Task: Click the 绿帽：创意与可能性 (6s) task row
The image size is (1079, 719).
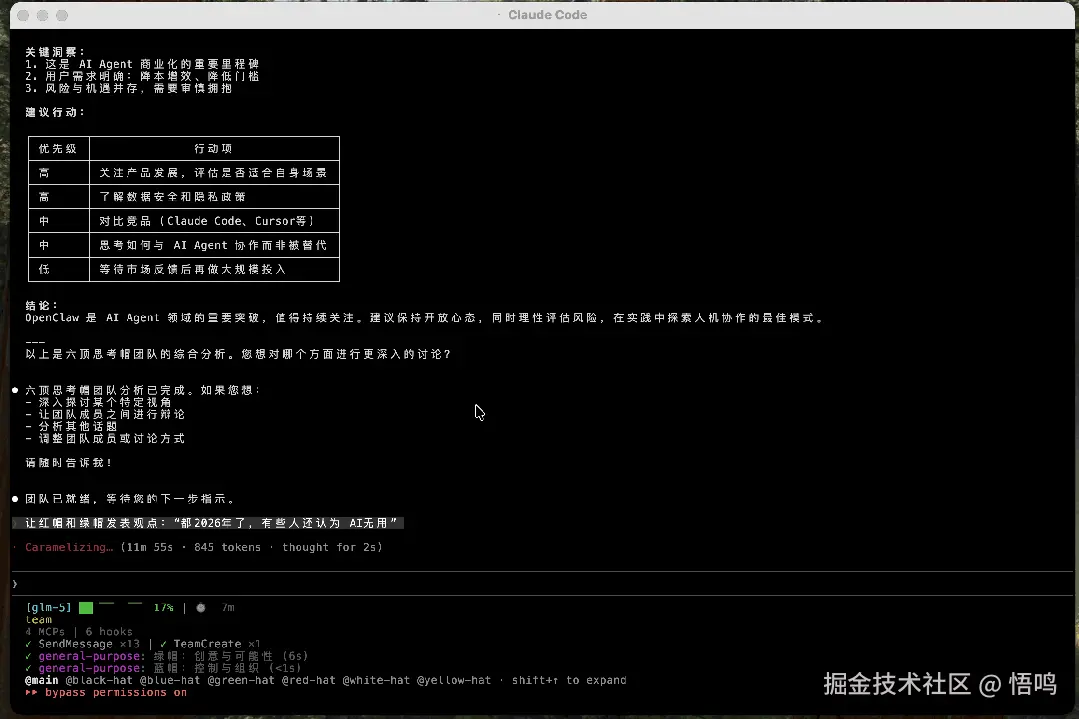Action: (167, 656)
